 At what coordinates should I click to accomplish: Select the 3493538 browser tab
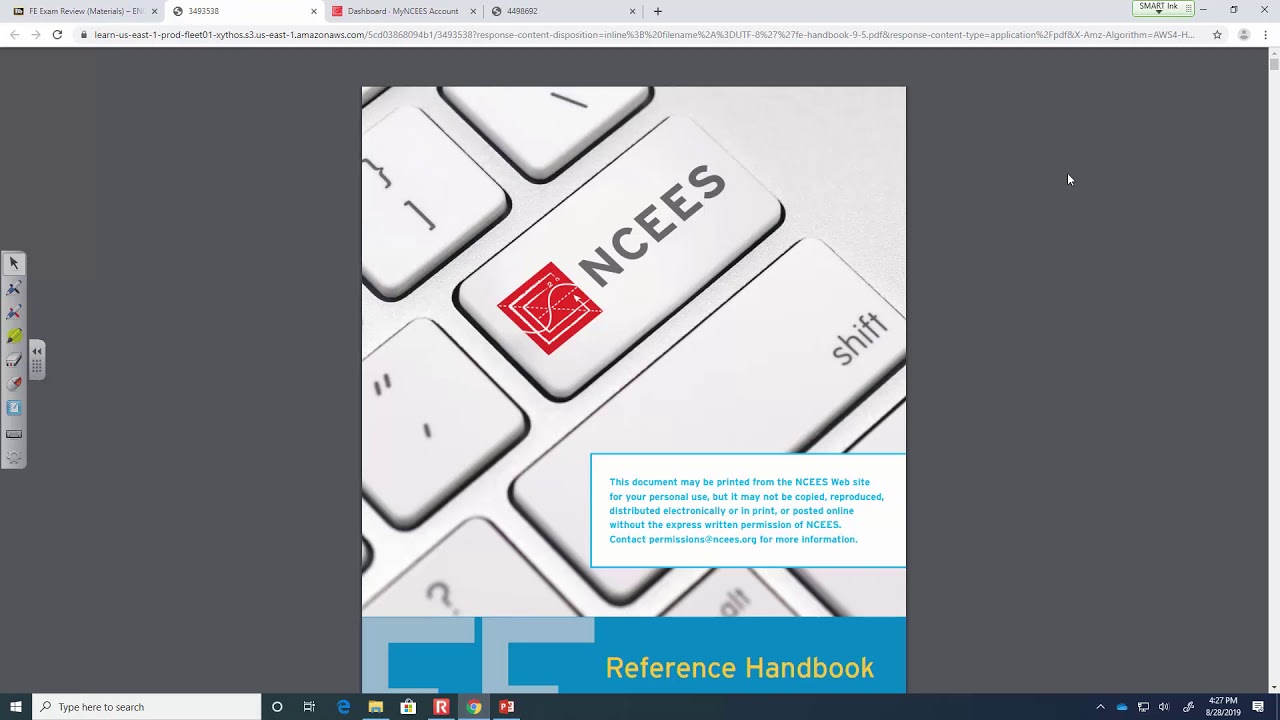point(243,11)
